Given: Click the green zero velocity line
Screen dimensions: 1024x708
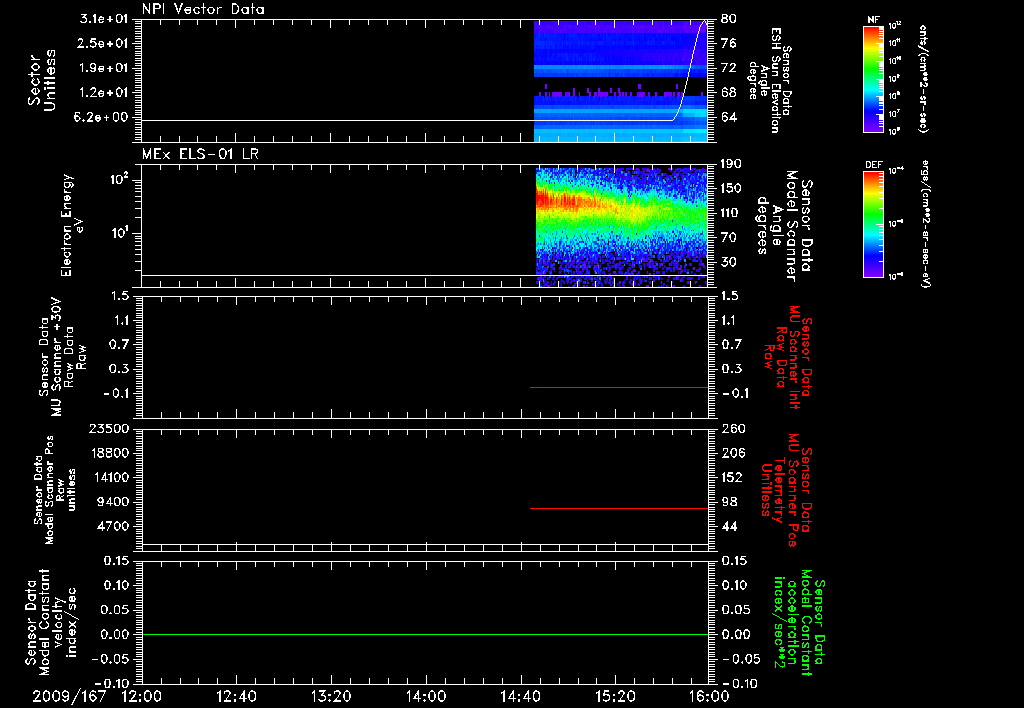Looking at the screenshot, I should (x=425, y=634).
